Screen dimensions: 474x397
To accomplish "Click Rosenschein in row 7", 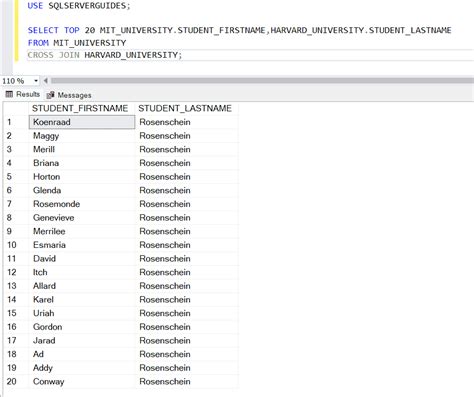I will tap(187, 204).
